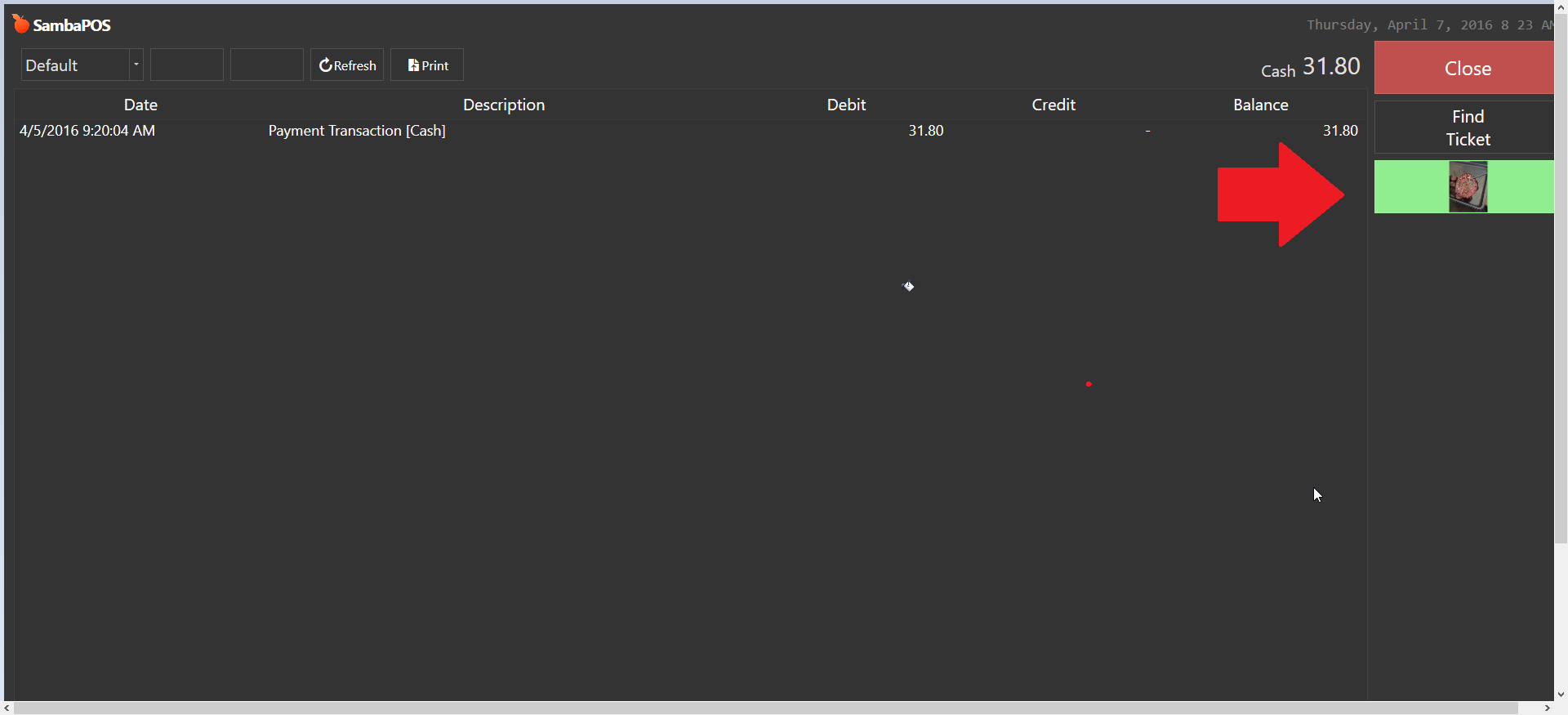The width and height of the screenshot is (1568, 715).
Task: Select the Payment Transaction [Cash] row
Action: tap(357, 131)
